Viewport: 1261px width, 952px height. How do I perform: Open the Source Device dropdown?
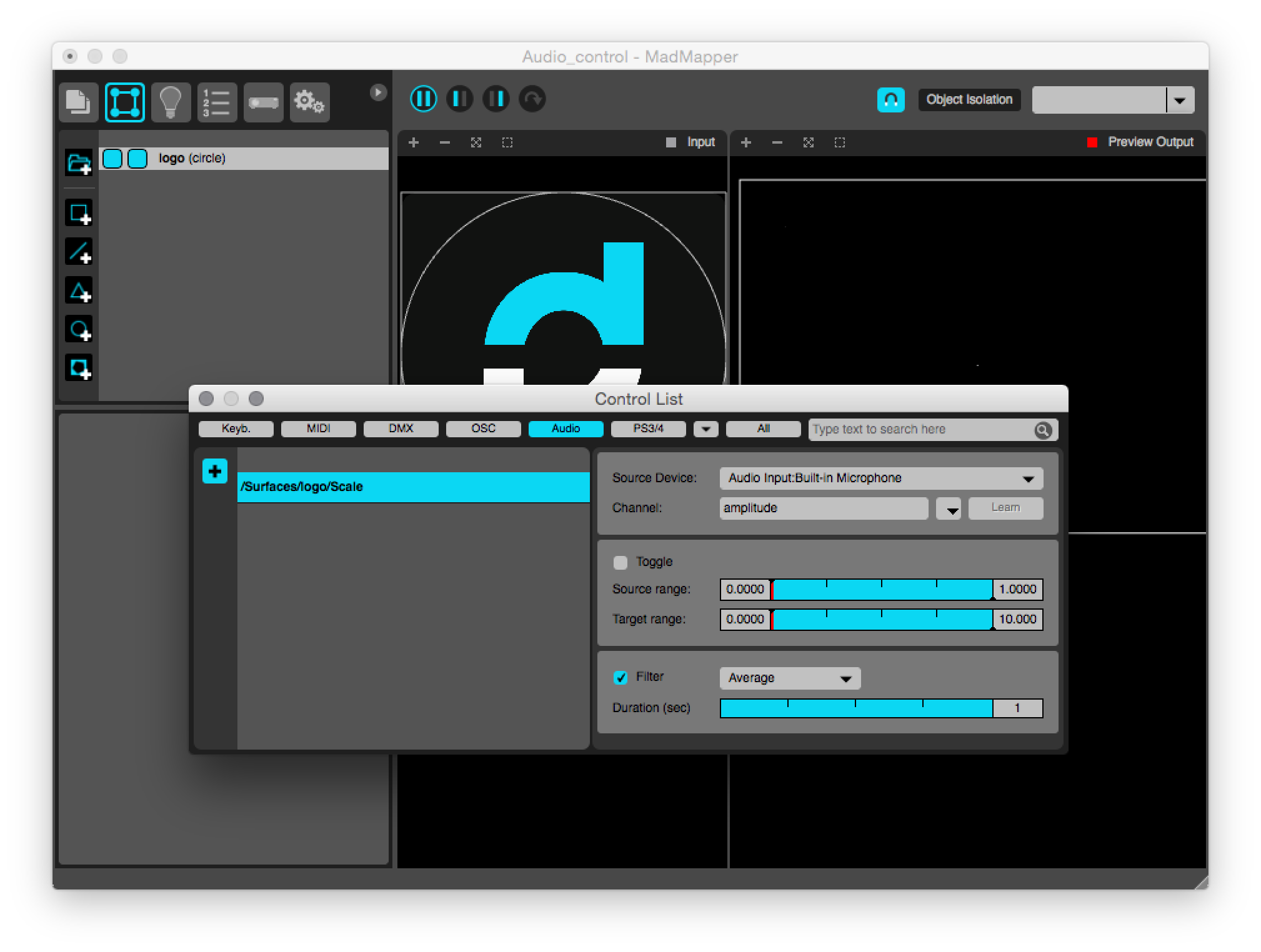(881, 478)
